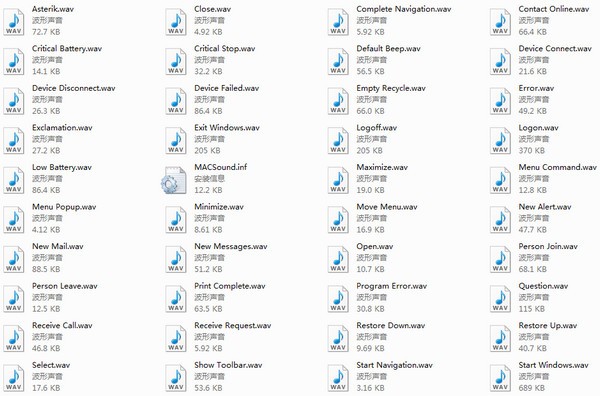The image size is (600, 396).
Task: Click the Minimize.wav icon
Action: pyautogui.click(x=176, y=220)
